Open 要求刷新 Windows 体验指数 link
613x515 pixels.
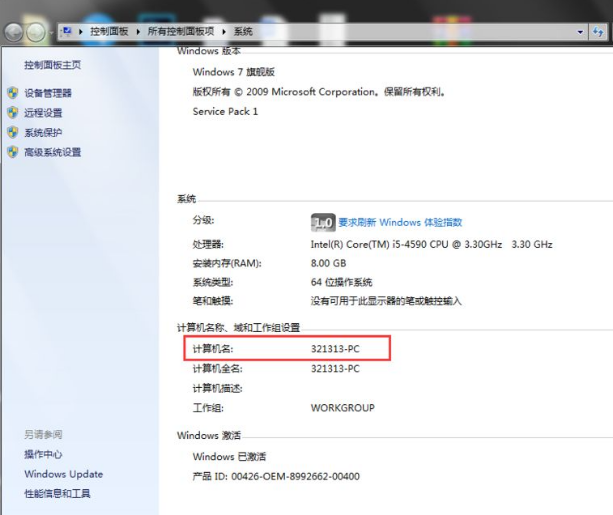pos(400,223)
